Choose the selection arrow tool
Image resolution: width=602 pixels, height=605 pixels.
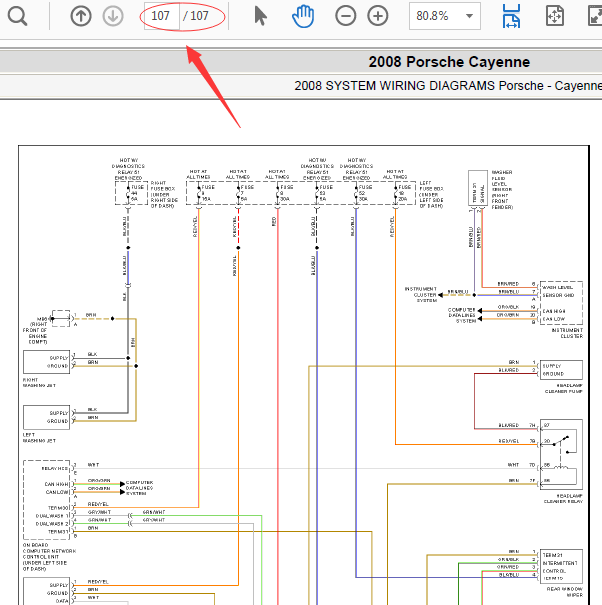[x=260, y=16]
